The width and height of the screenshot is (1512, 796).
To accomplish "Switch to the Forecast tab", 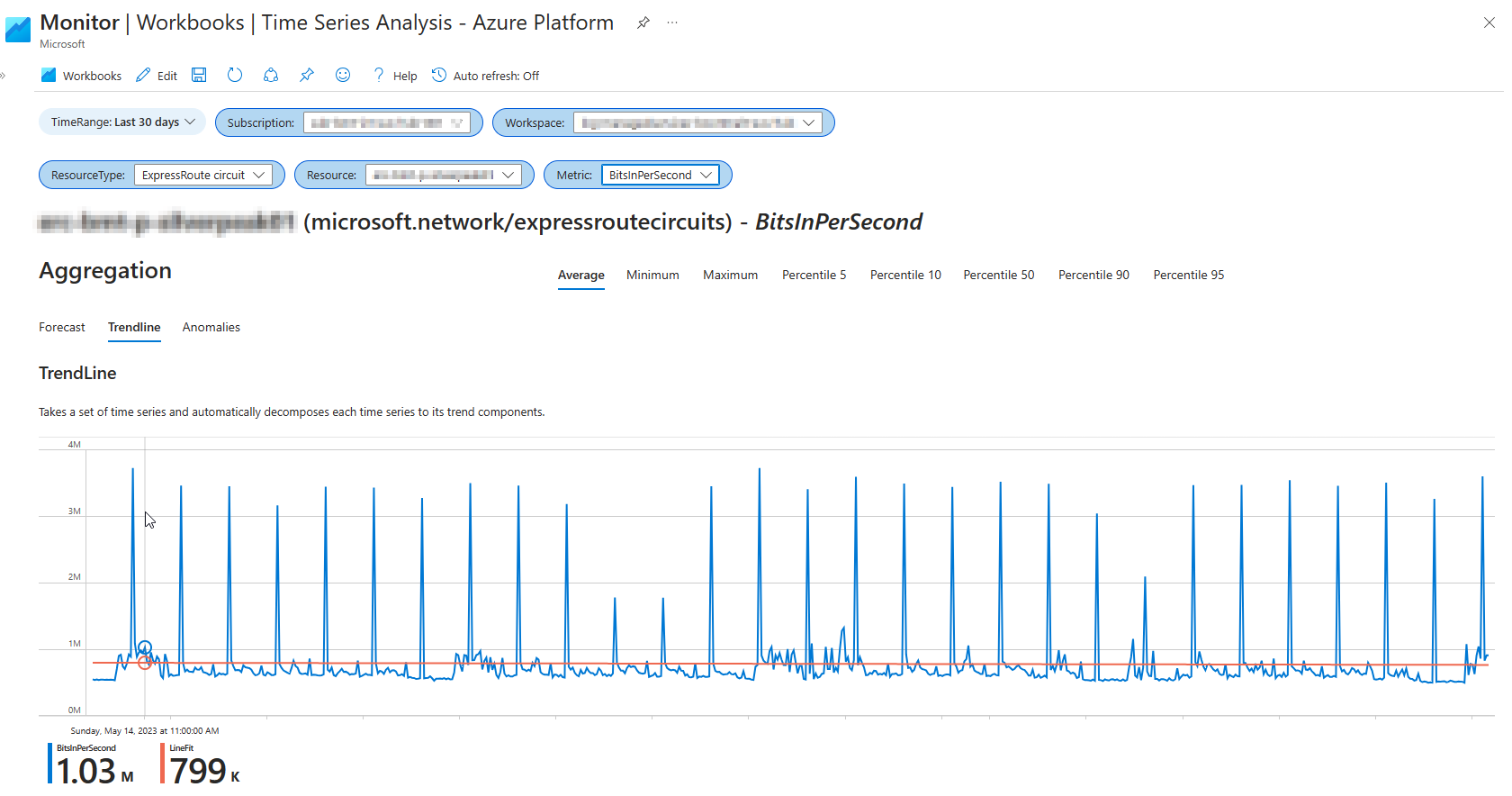I will (x=62, y=327).
